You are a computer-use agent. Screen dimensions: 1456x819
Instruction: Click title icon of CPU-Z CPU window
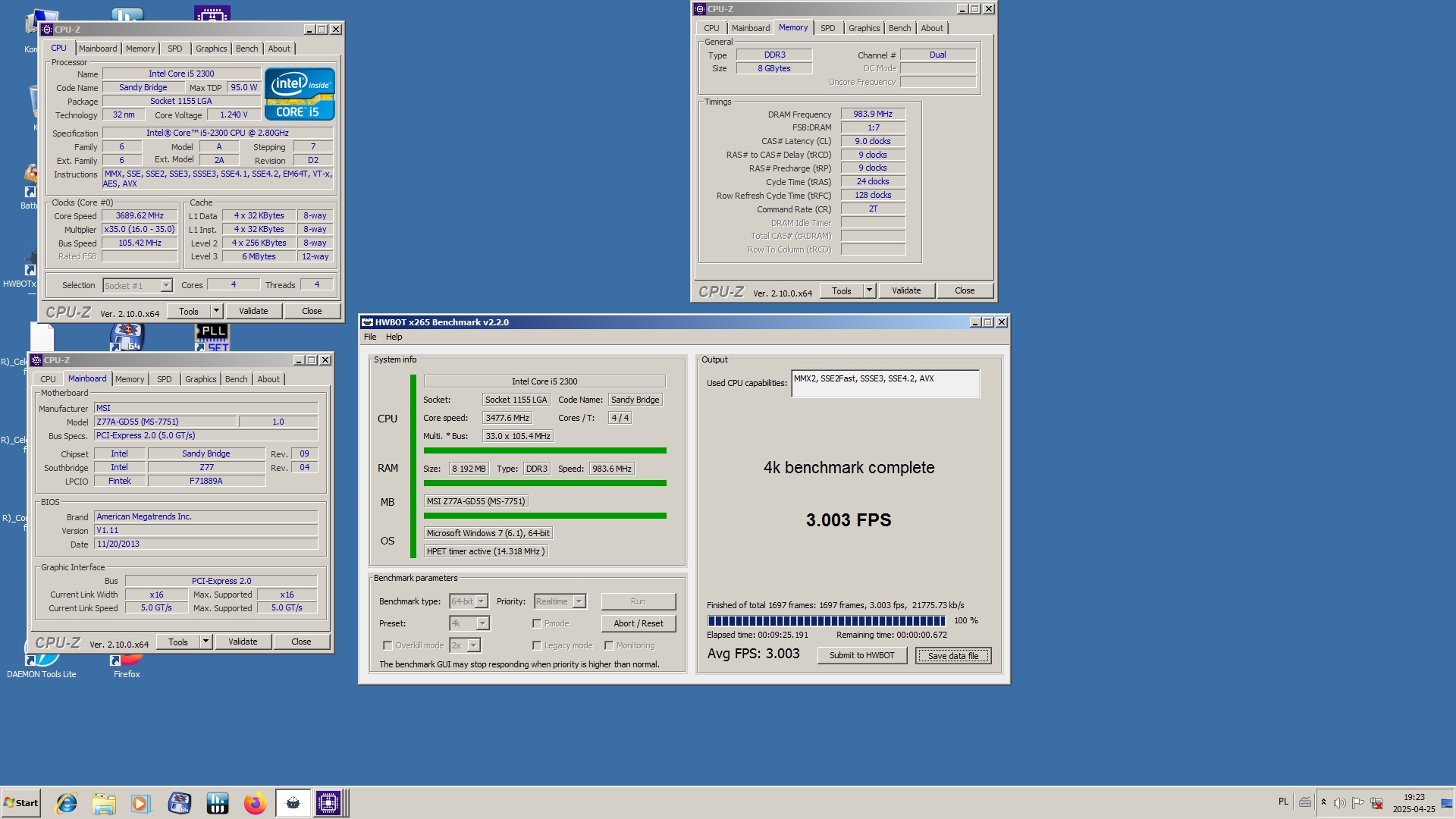coord(47,30)
